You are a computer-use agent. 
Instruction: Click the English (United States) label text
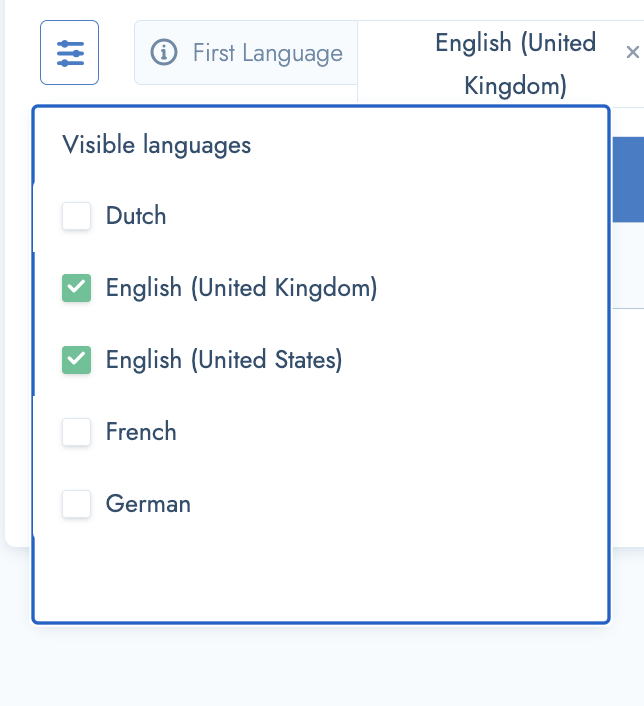tap(224, 360)
